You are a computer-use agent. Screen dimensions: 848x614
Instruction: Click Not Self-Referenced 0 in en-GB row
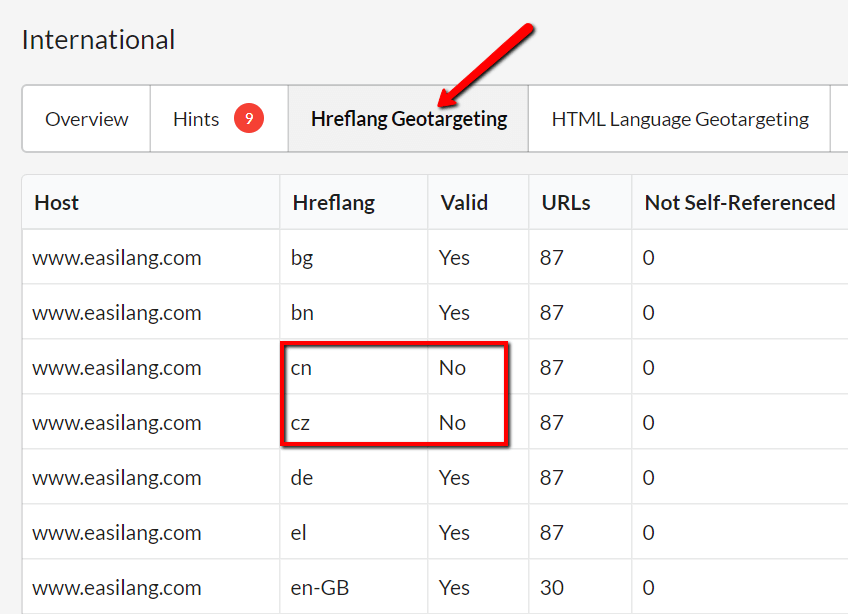click(x=648, y=588)
